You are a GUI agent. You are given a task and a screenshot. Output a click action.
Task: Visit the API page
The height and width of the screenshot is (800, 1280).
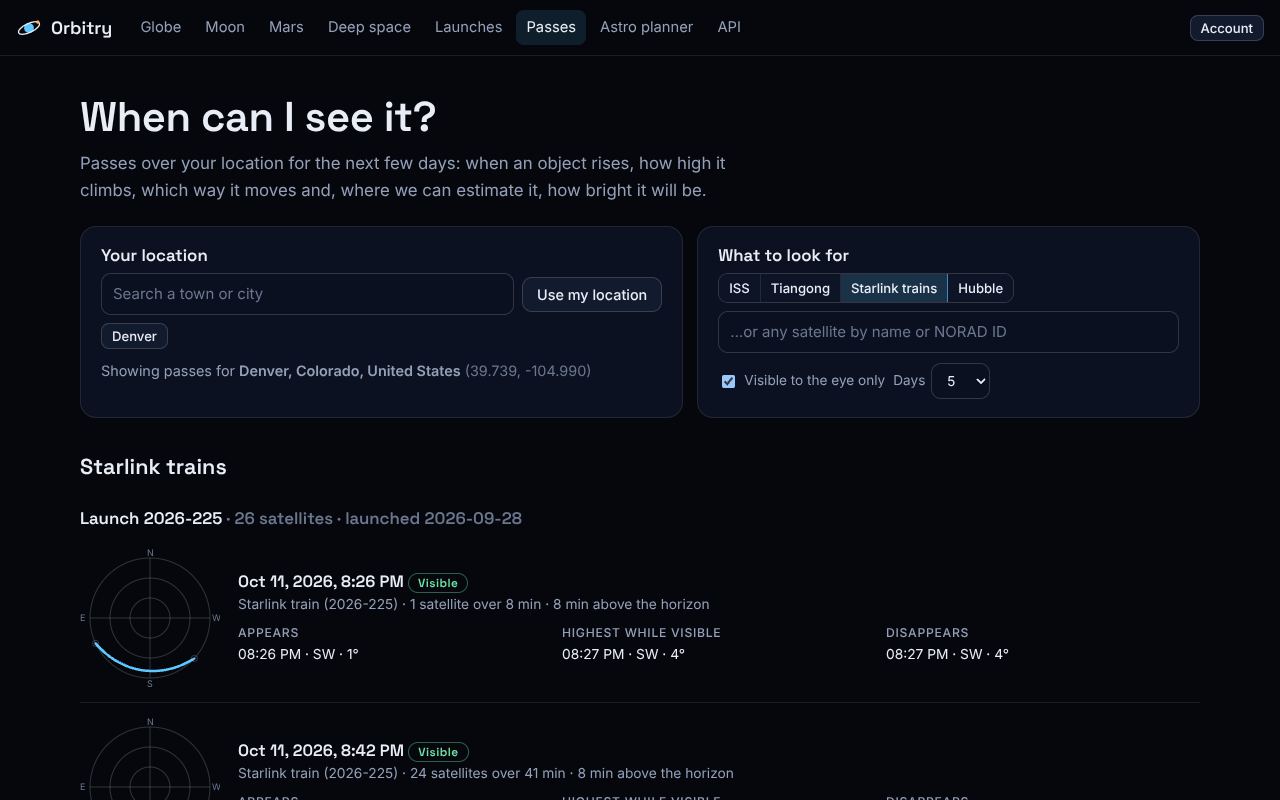729,27
